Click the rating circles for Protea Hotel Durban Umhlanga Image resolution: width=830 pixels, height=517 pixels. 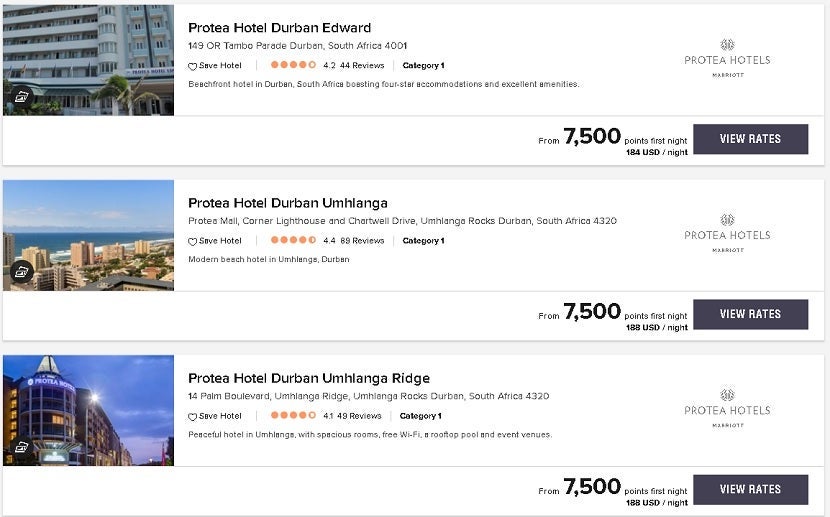(293, 241)
